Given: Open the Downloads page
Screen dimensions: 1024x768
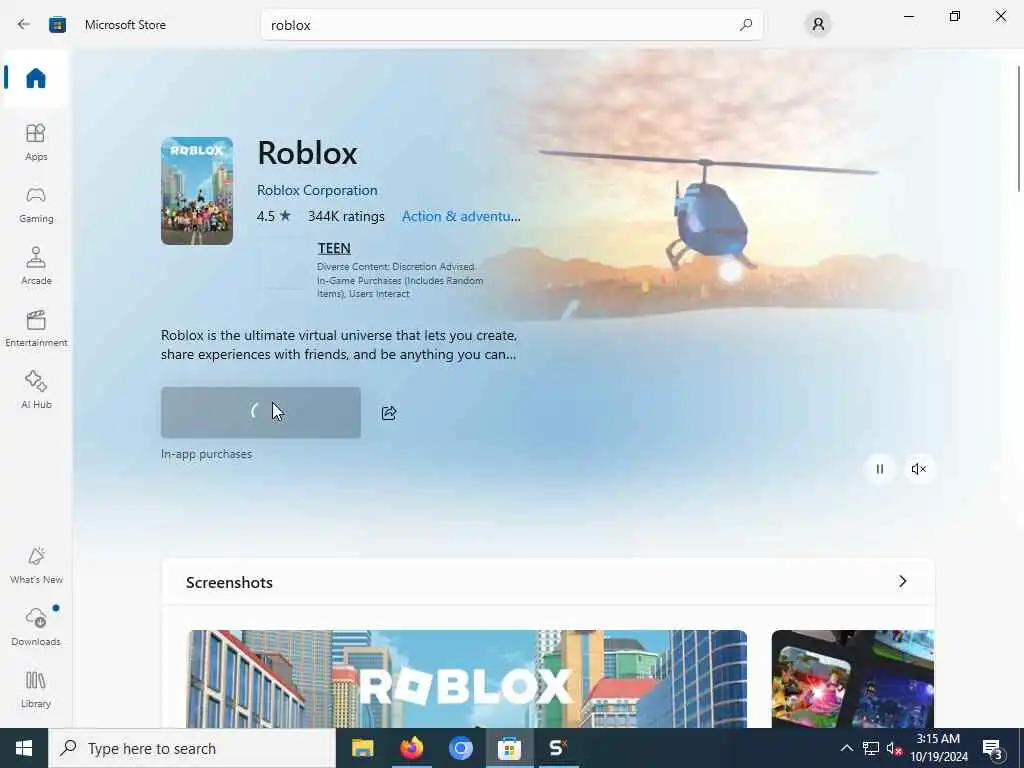Looking at the screenshot, I should (36, 628).
